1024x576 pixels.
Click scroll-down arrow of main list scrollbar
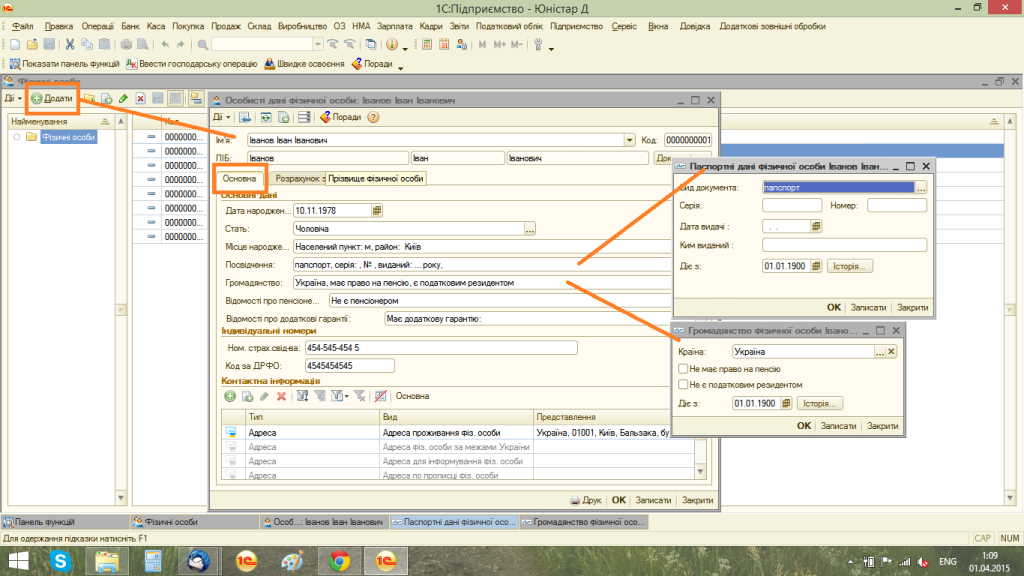(1010, 498)
